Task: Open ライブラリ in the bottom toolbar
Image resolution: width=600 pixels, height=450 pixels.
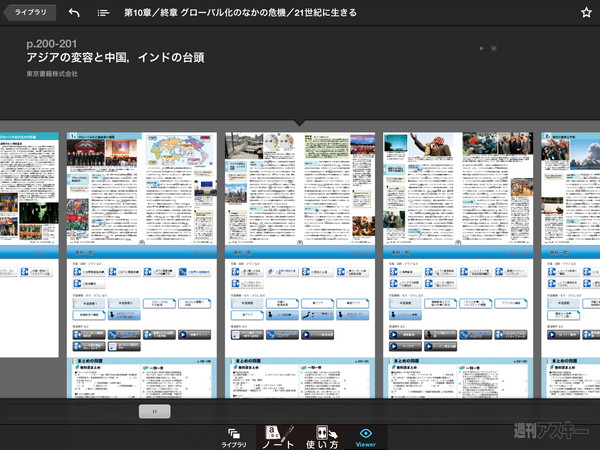Action: click(x=234, y=435)
